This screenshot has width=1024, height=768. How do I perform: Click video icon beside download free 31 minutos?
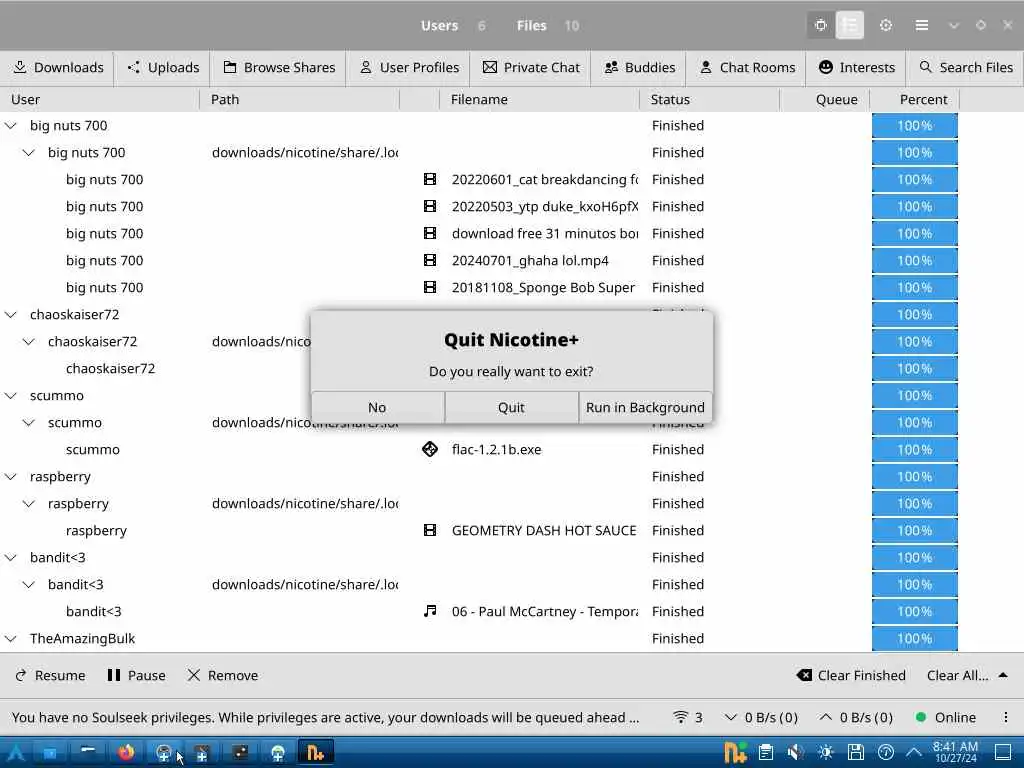[x=430, y=233]
